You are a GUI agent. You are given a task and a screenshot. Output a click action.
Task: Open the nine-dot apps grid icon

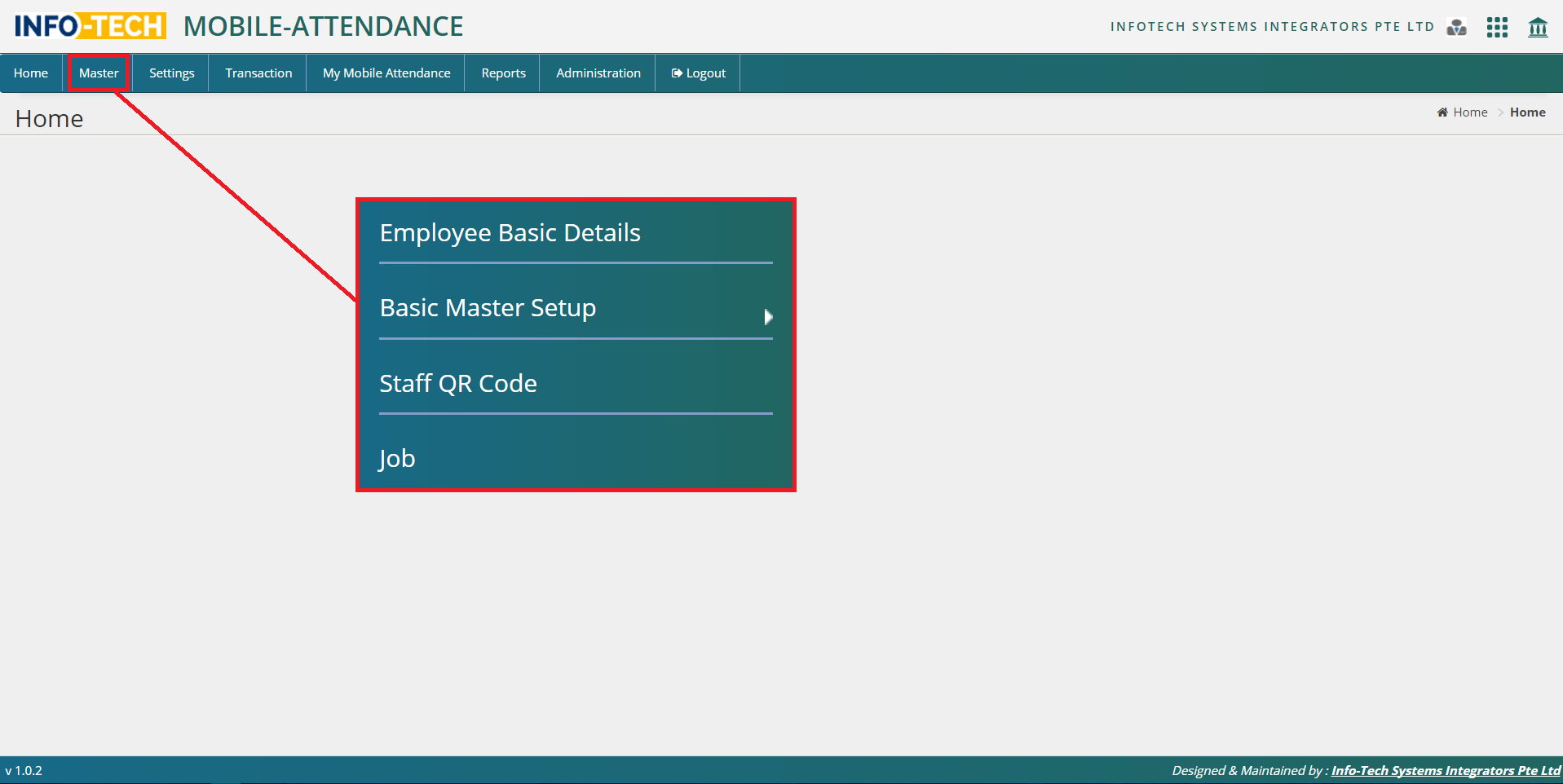1497,28
